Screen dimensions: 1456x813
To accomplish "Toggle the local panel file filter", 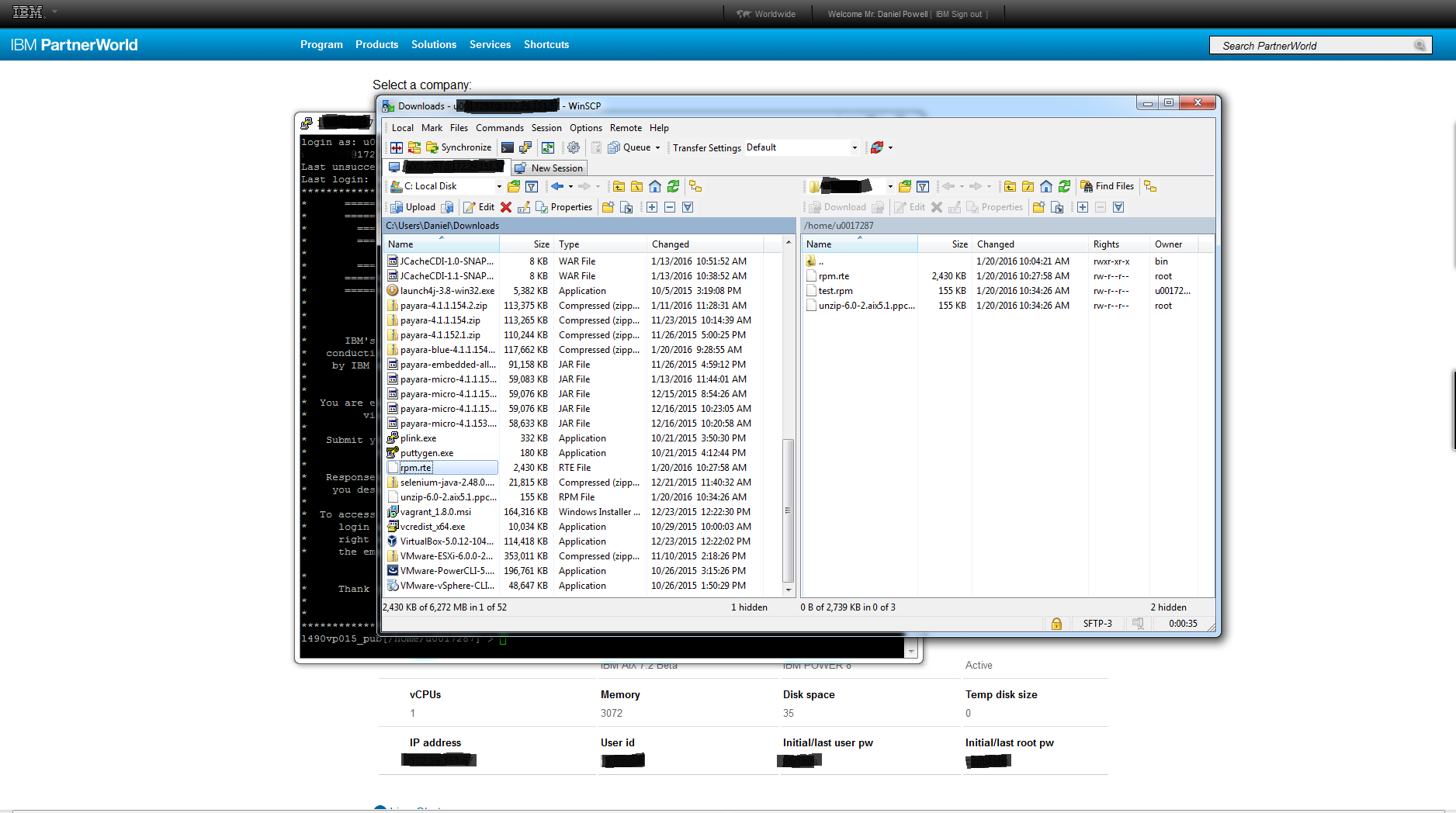I will point(532,186).
